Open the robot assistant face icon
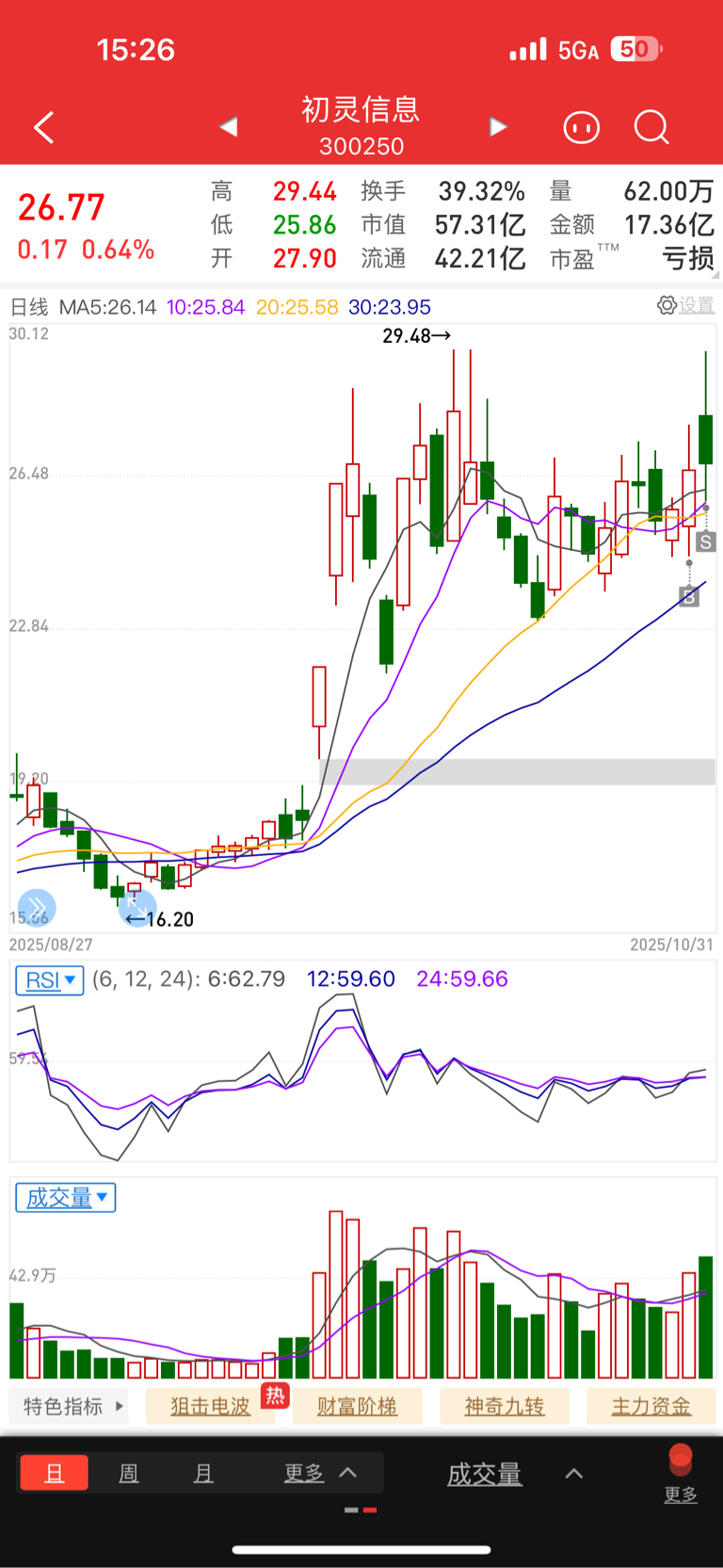723x1568 pixels. tap(581, 127)
